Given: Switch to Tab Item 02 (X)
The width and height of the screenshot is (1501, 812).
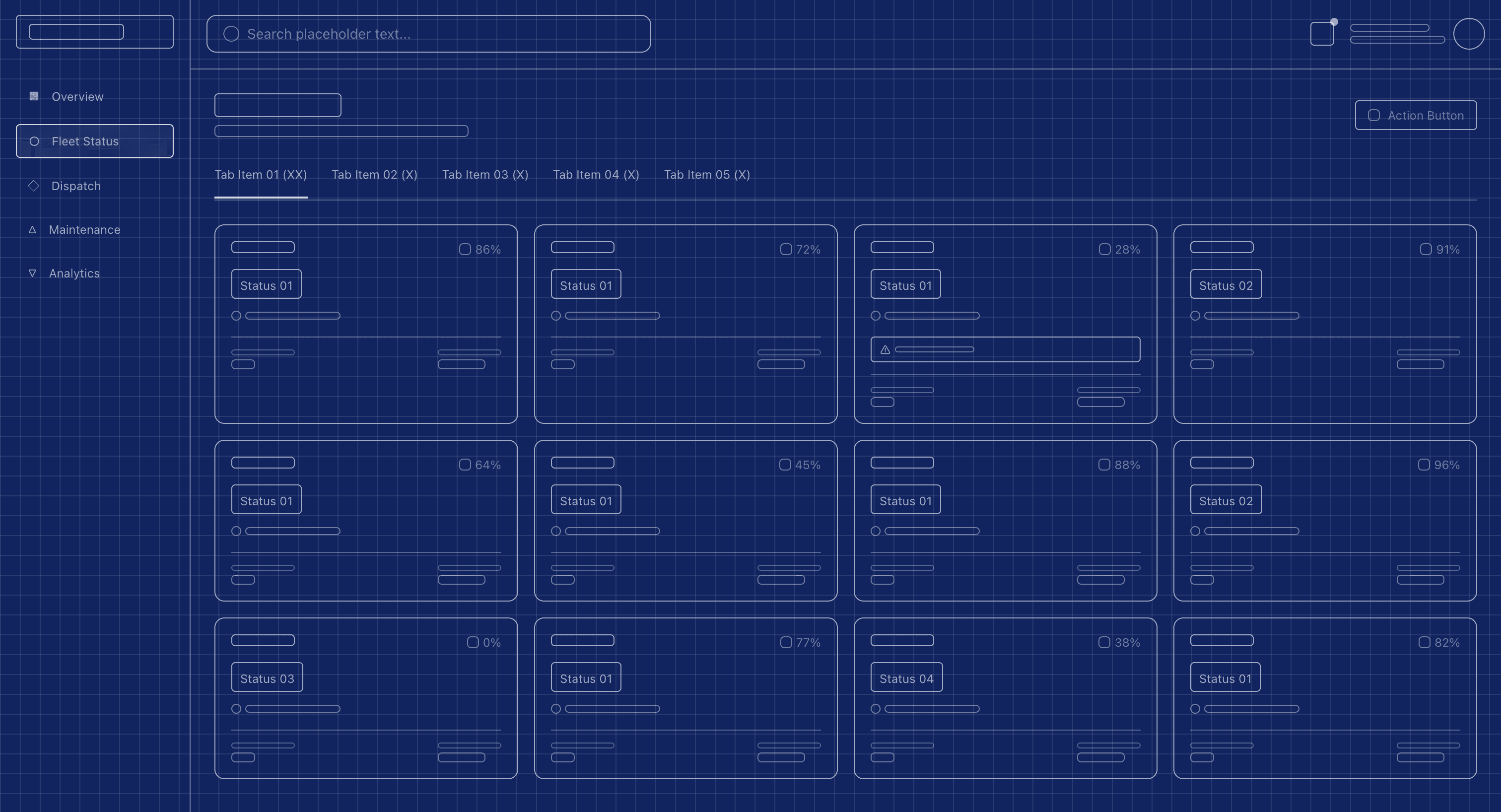Looking at the screenshot, I should click(x=374, y=175).
